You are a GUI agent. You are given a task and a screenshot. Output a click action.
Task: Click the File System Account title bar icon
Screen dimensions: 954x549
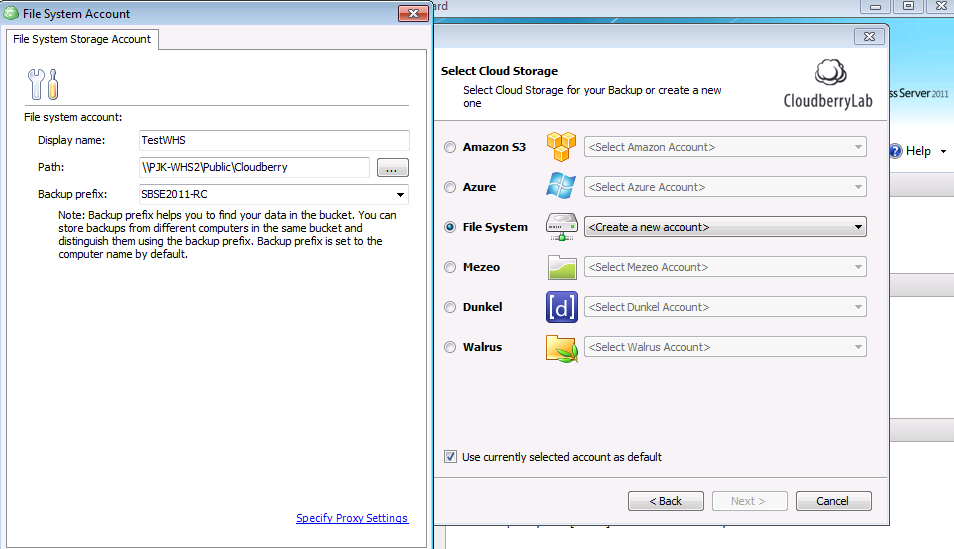coord(11,13)
